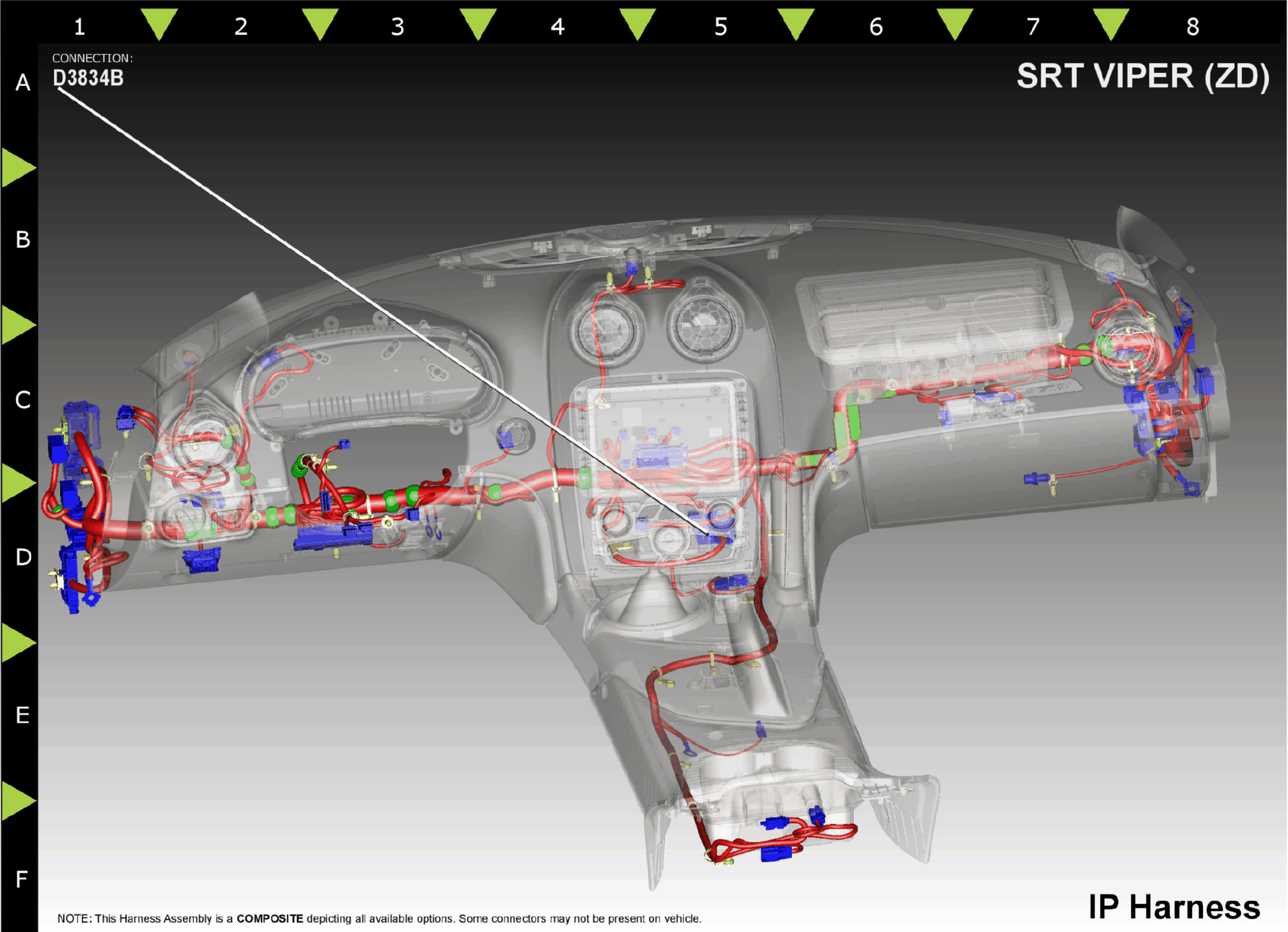1288x932 pixels.
Task: Click row letter F on left edge
Action: click(x=22, y=879)
